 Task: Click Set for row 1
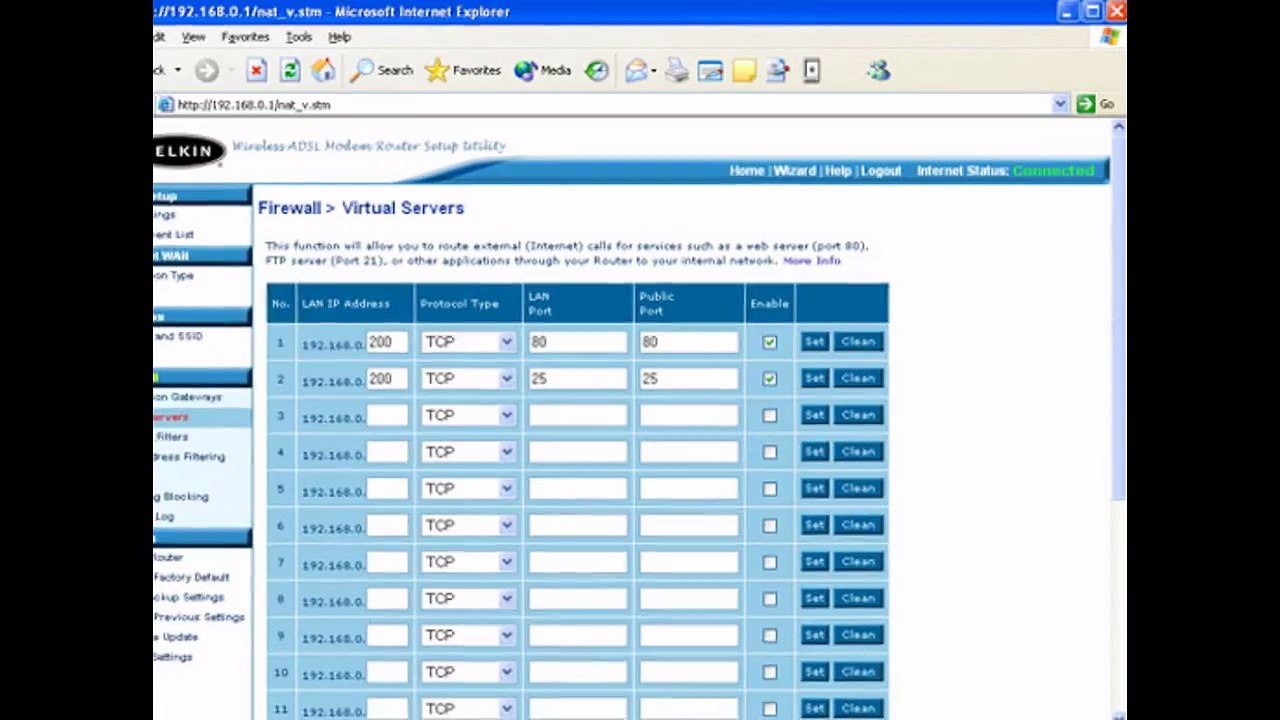(x=814, y=342)
